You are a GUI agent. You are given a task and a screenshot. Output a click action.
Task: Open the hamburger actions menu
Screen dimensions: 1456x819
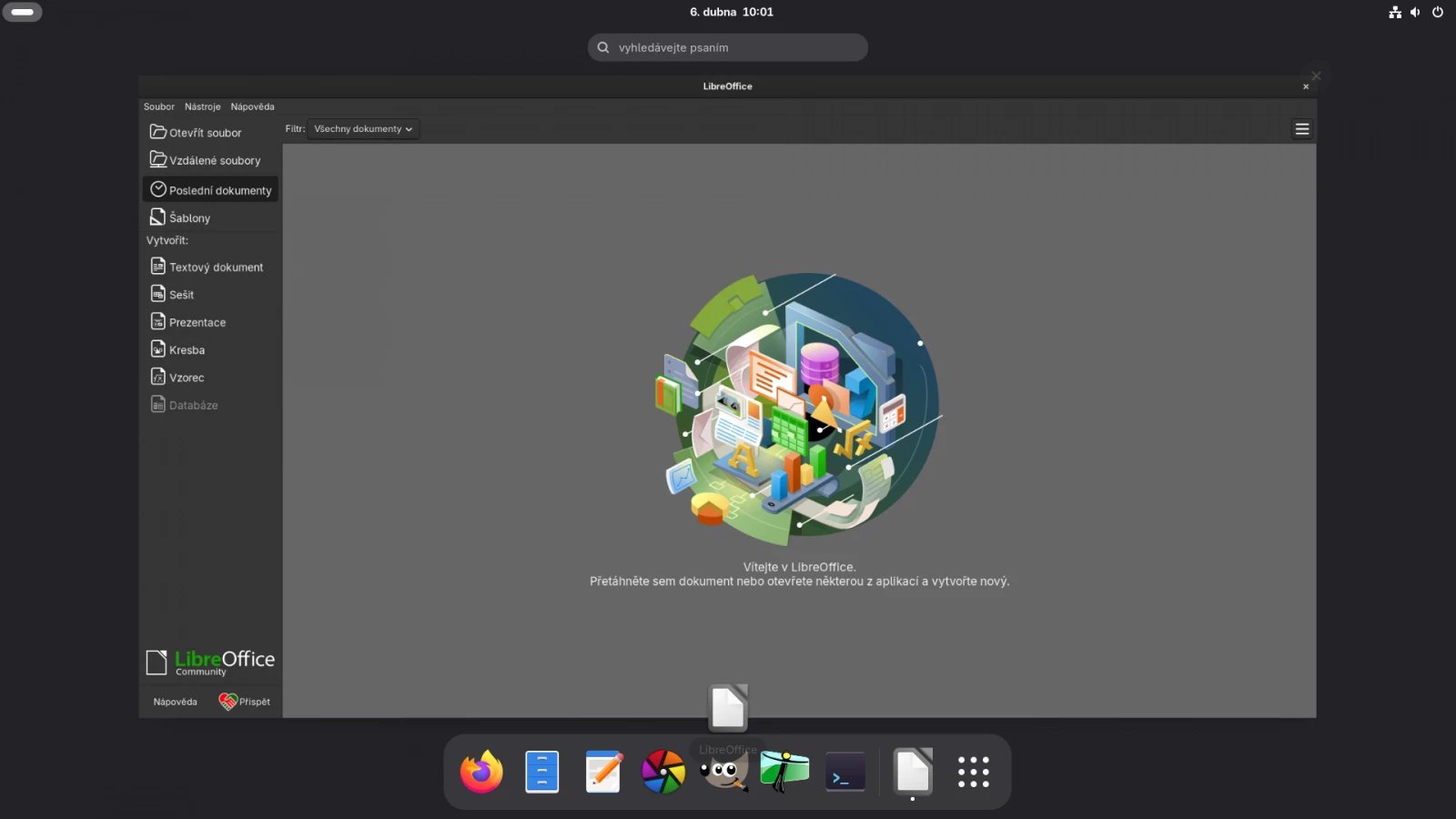point(1302,129)
